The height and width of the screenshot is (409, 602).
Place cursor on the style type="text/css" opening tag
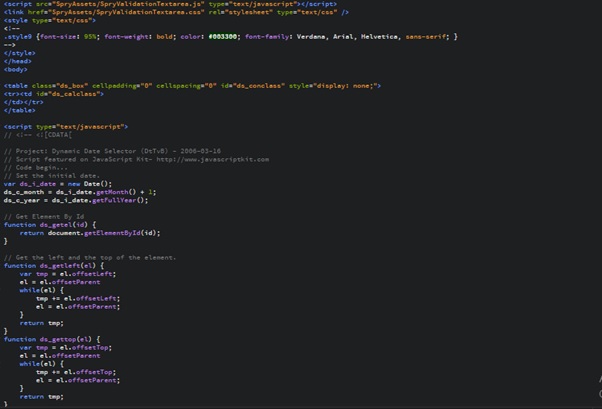[x=50, y=20]
